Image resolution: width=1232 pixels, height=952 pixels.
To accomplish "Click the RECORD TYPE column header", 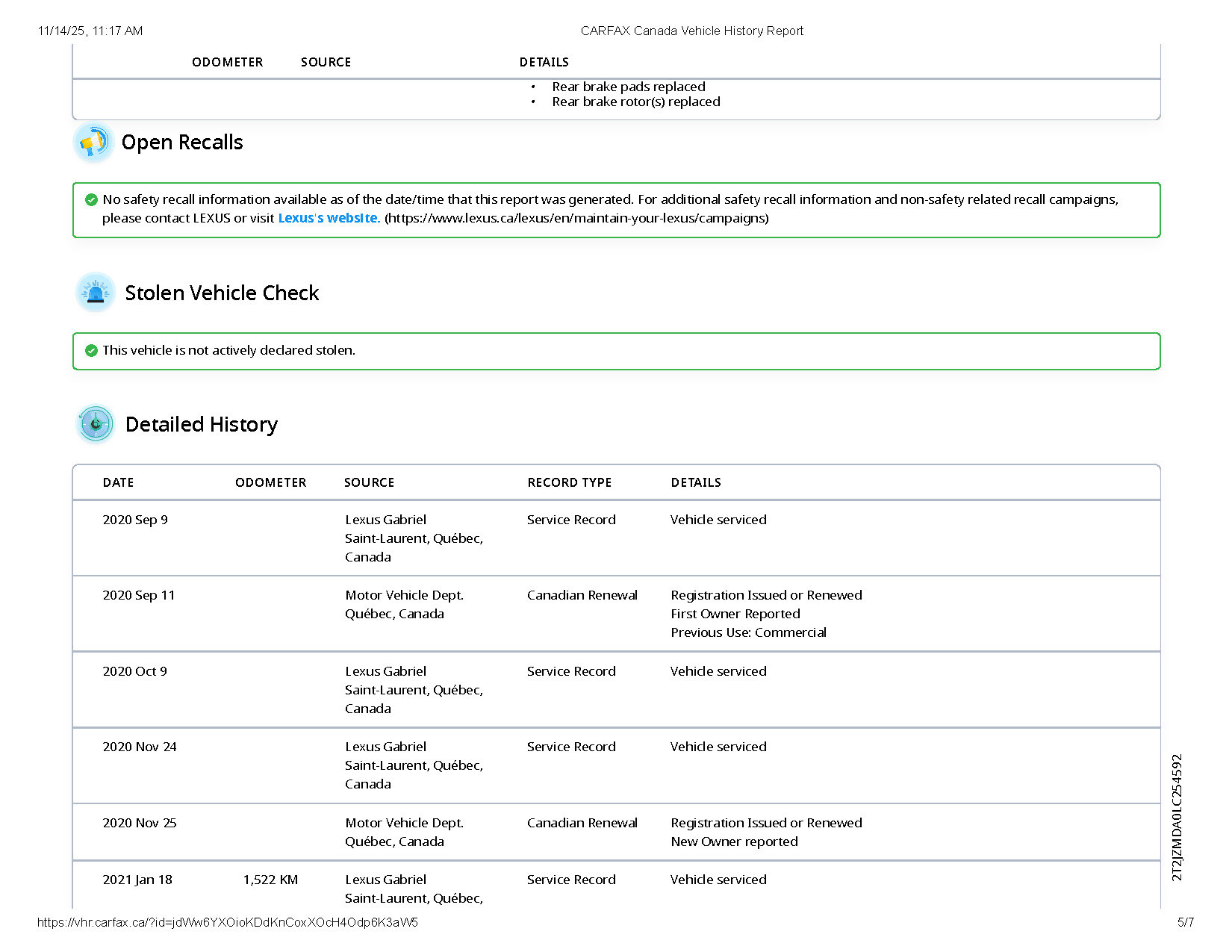I will [569, 482].
